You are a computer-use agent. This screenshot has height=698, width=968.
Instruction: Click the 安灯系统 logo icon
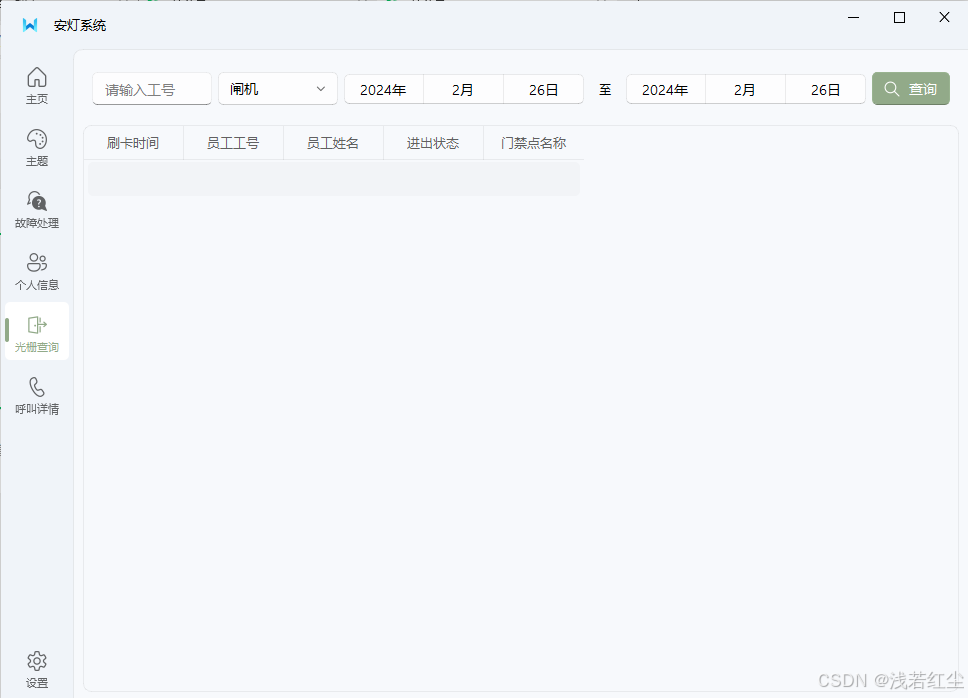[x=29, y=25]
